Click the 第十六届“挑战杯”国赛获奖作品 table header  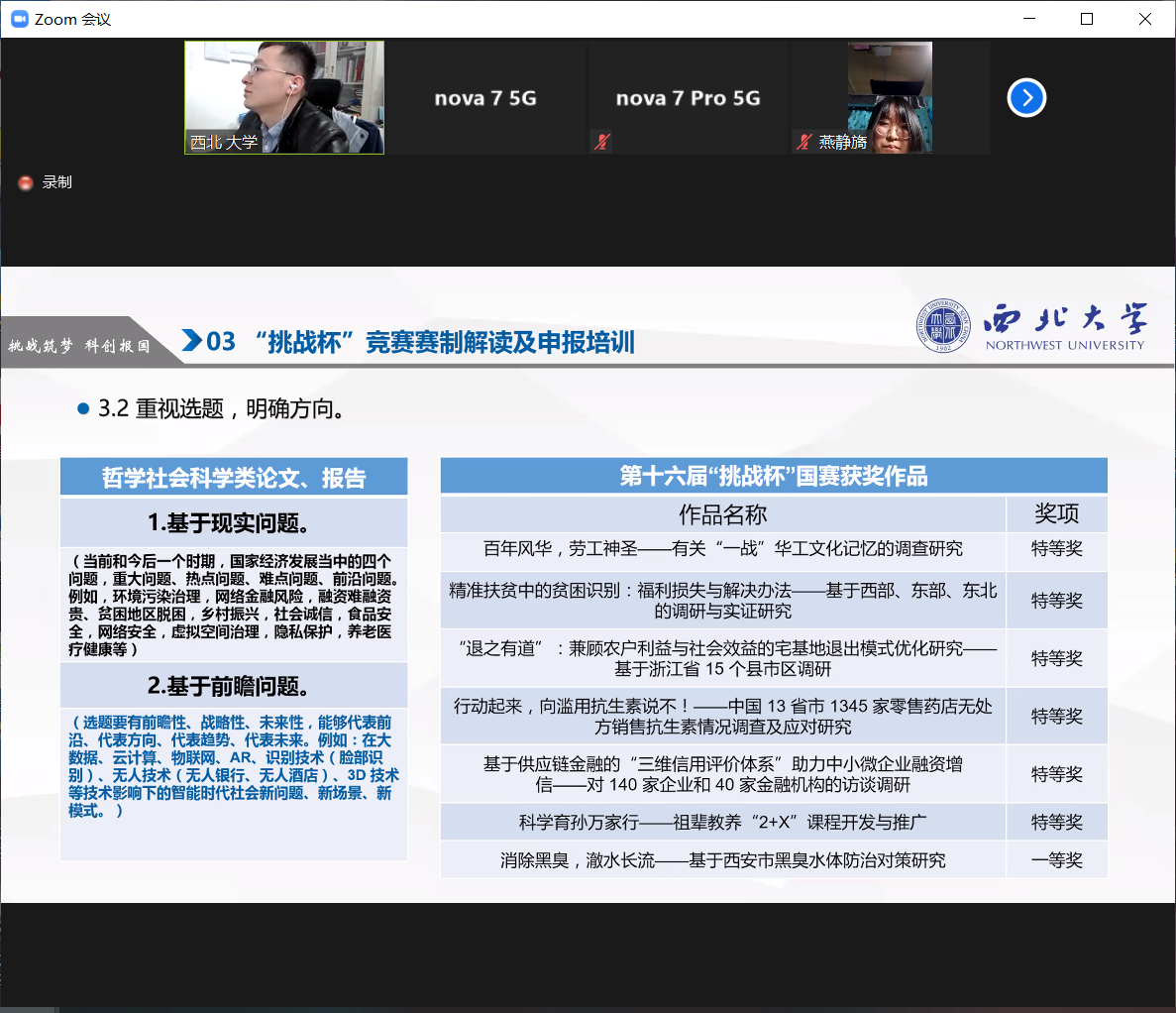(x=773, y=476)
